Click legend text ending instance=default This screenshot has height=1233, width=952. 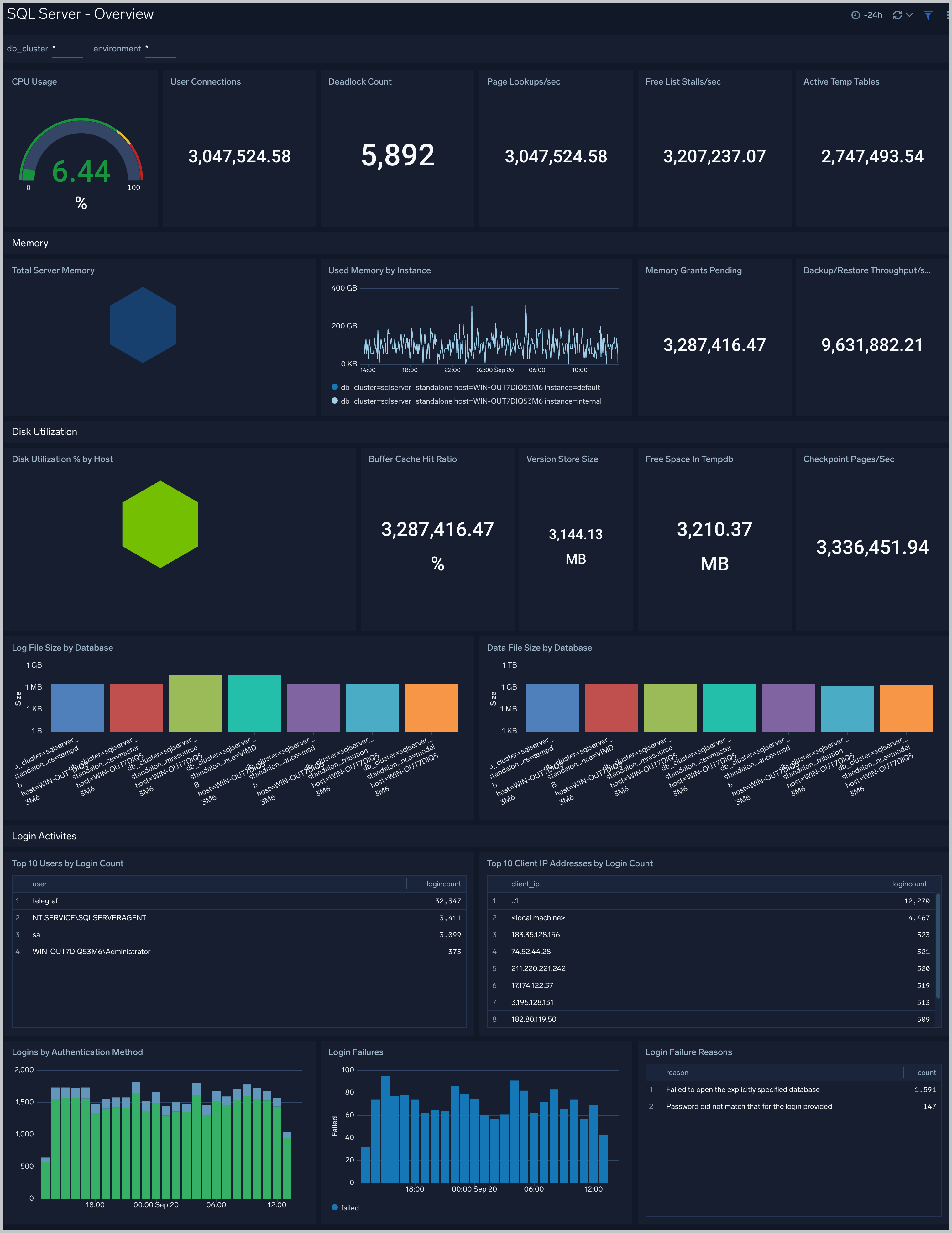[470, 387]
